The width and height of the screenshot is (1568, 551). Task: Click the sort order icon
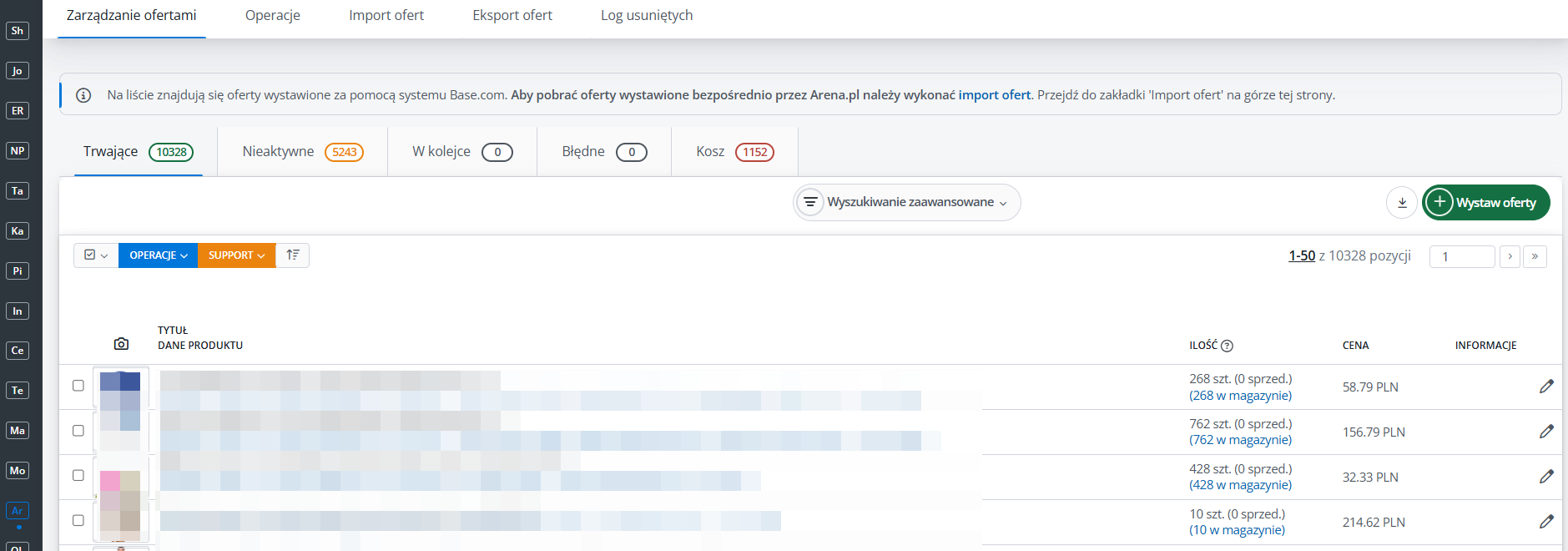coord(293,255)
